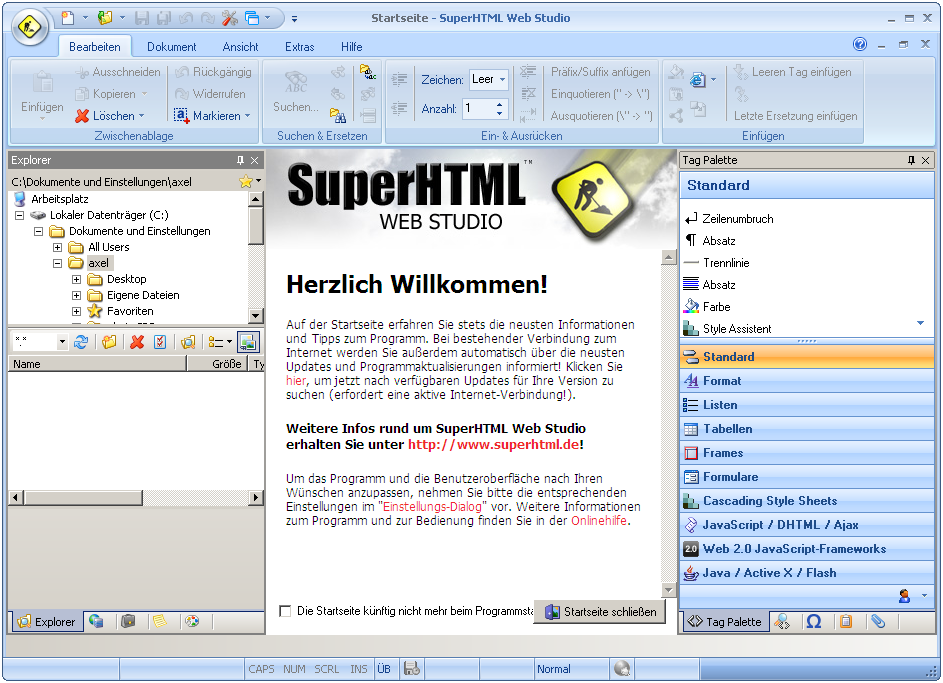The width and height of the screenshot is (943, 683).
Task: Check 'Die Startseite künftig nicht mehr' checkbox
Action: click(x=285, y=611)
